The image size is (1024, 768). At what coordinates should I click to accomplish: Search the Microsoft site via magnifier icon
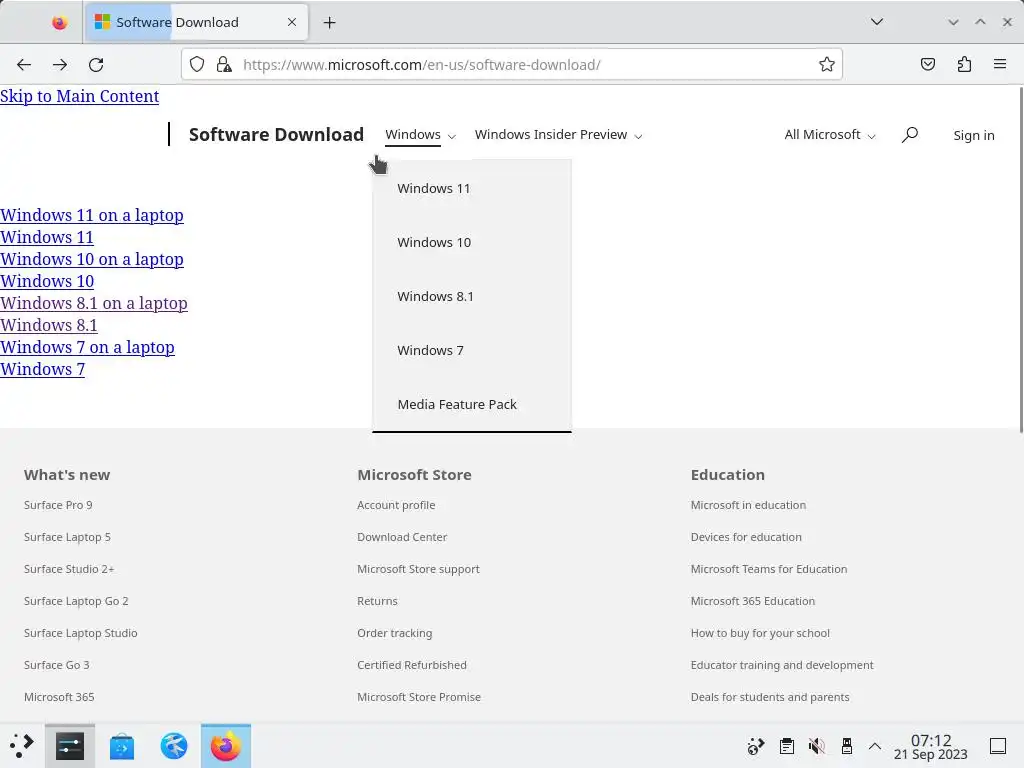click(x=910, y=135)
